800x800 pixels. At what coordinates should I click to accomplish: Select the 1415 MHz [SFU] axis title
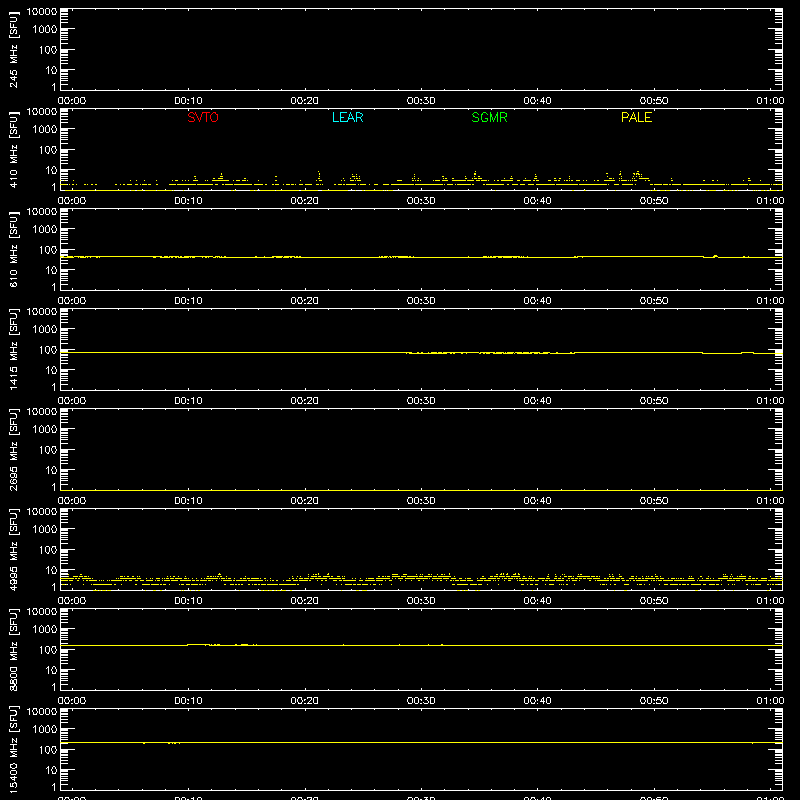tap(13, 349)
